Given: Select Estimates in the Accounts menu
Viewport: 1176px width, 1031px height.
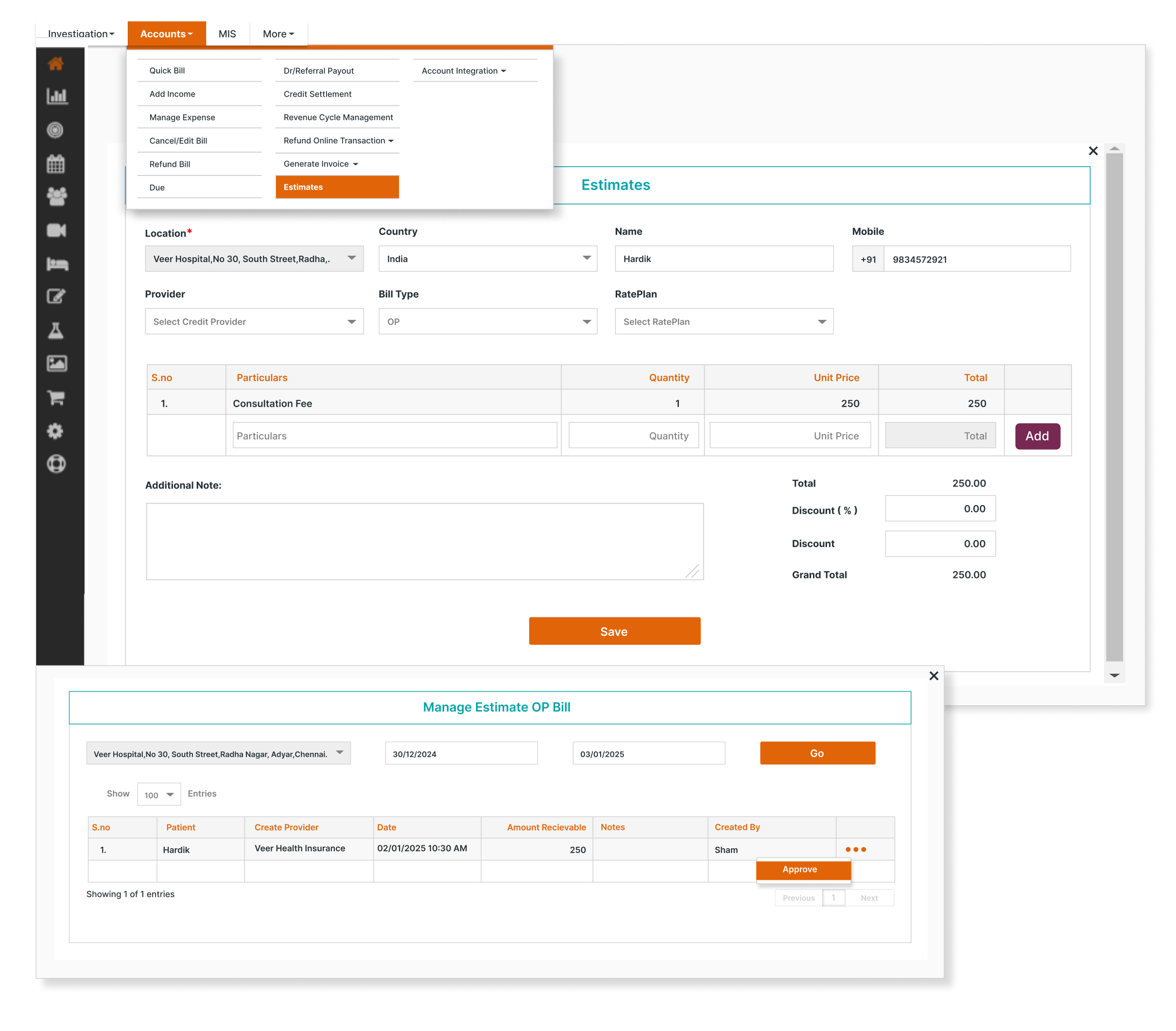Looking at the screenshot, I should (x=337, y=187).
